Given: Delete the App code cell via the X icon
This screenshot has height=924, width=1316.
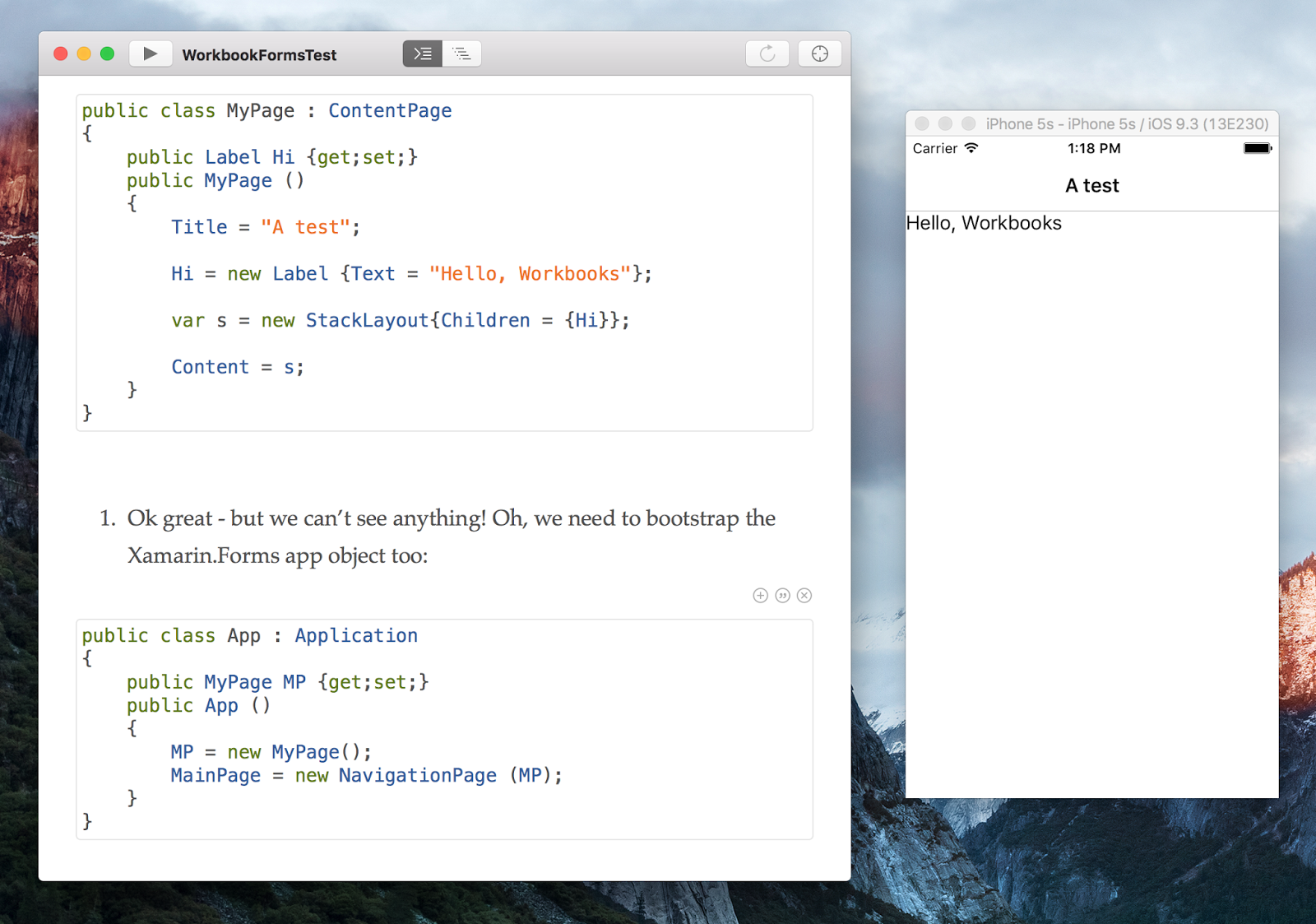Looking at the screenshot, I should pos(804,595).
